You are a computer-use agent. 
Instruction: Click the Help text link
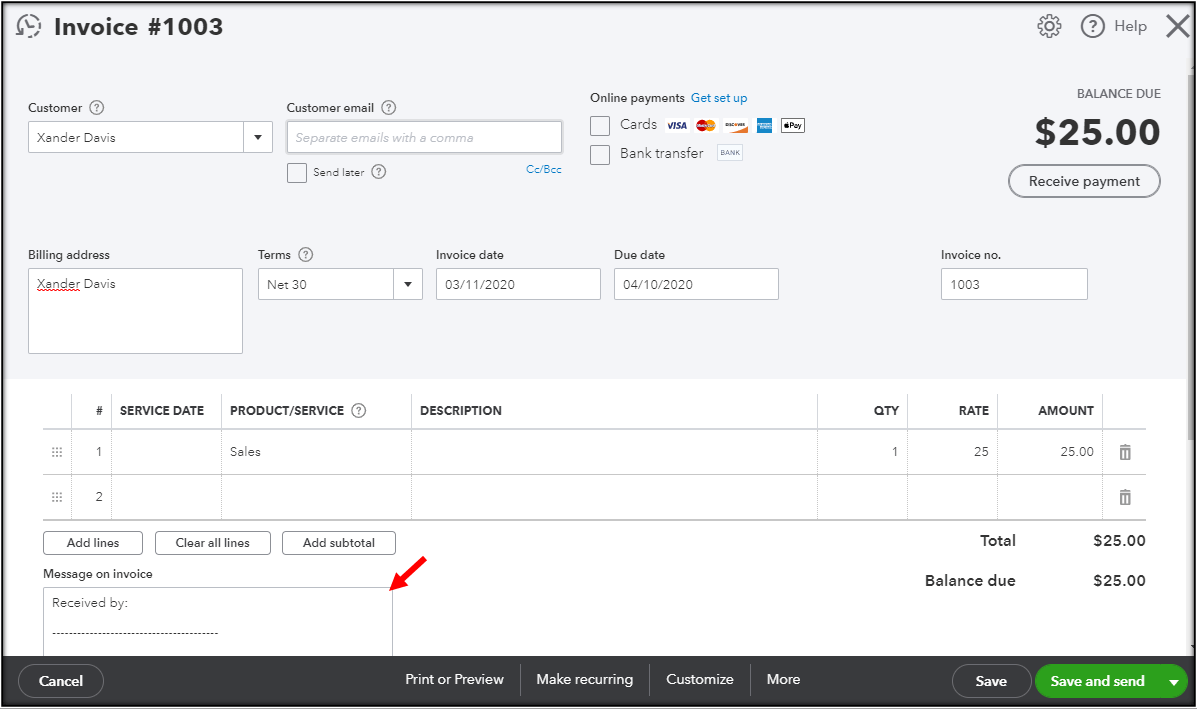pos(1131,26)
